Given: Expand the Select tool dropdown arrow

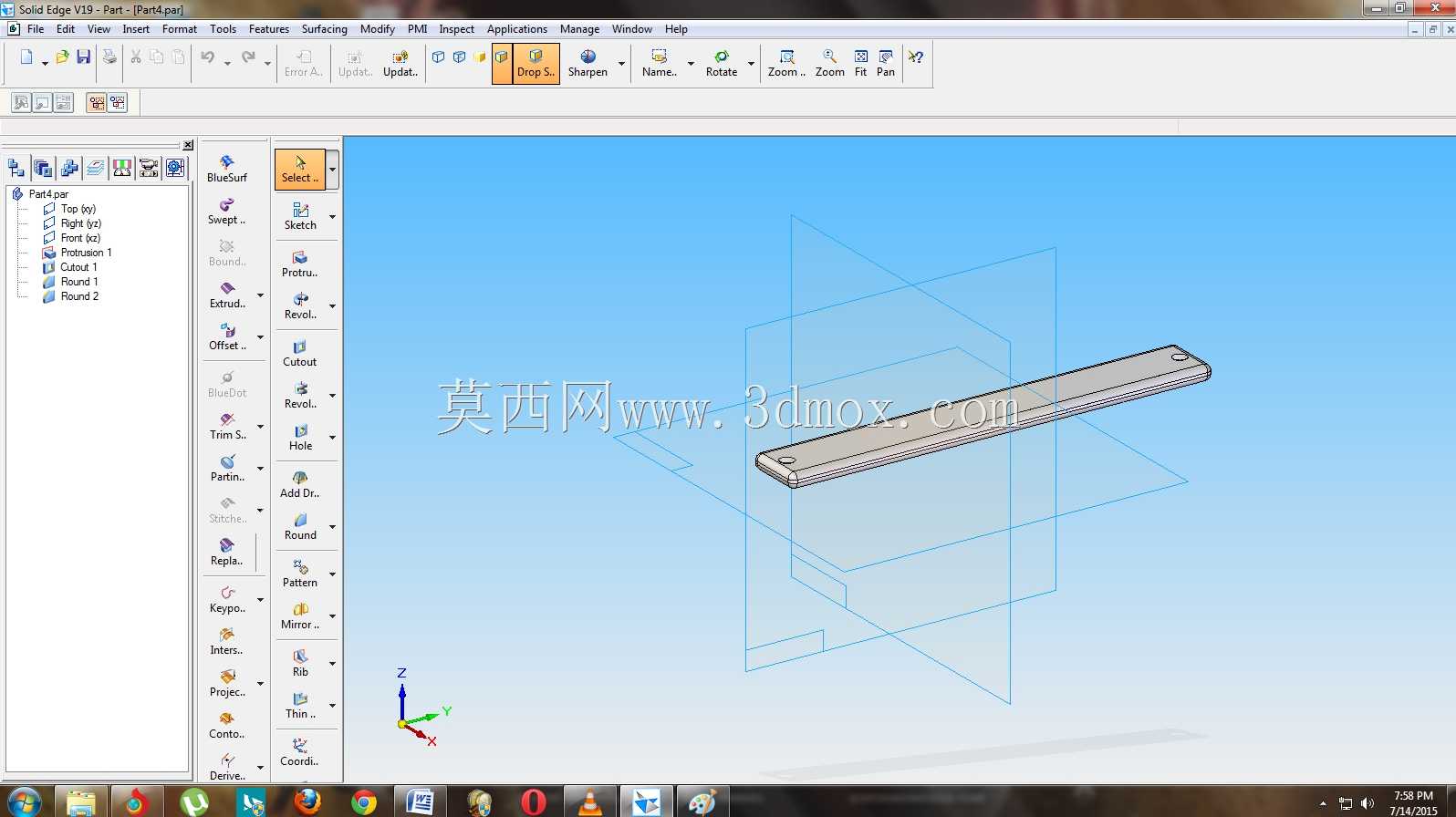Looking at the screenshot, I should point(332,170).
